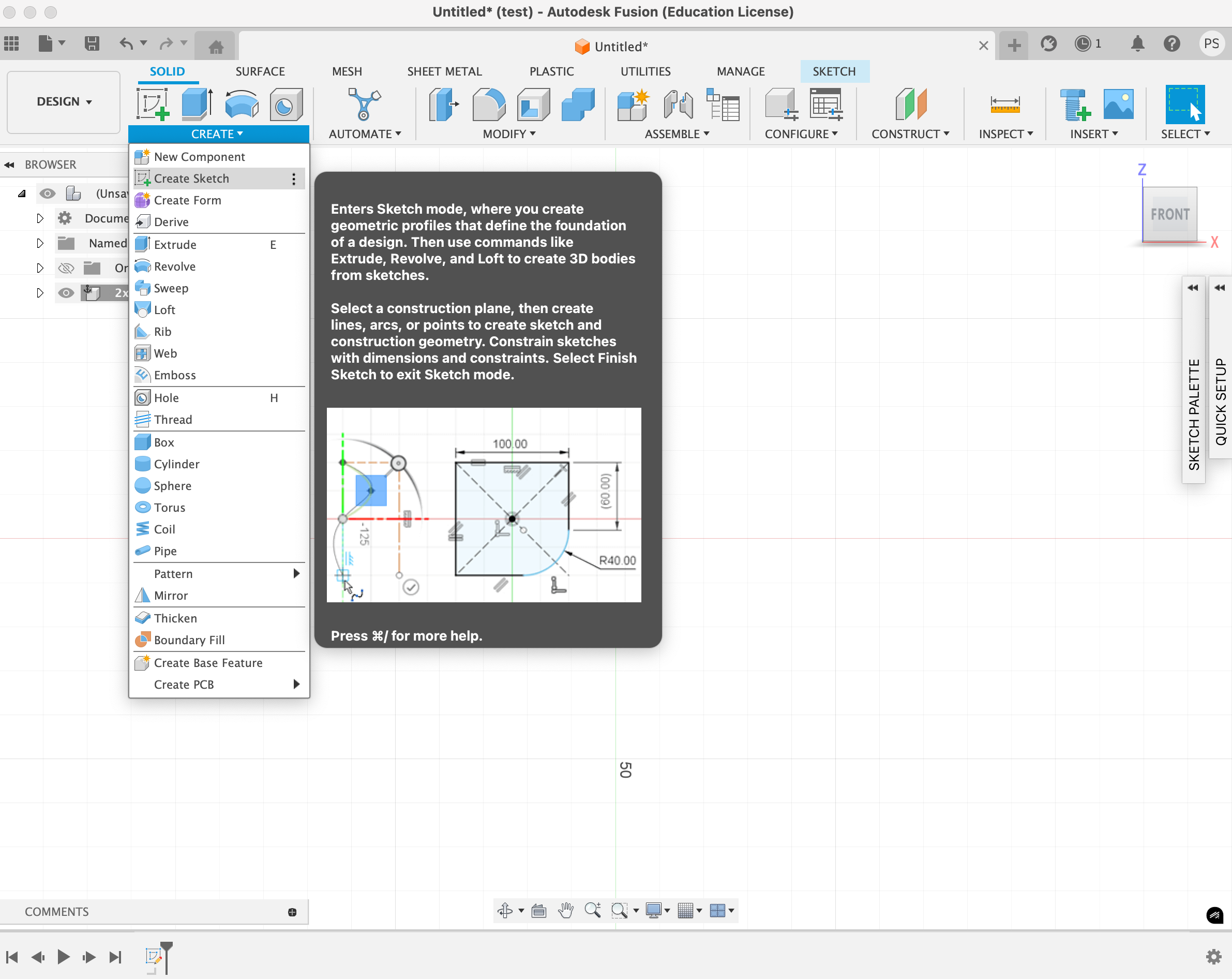Open the Pattern submenu arrow

coord(296,573)
